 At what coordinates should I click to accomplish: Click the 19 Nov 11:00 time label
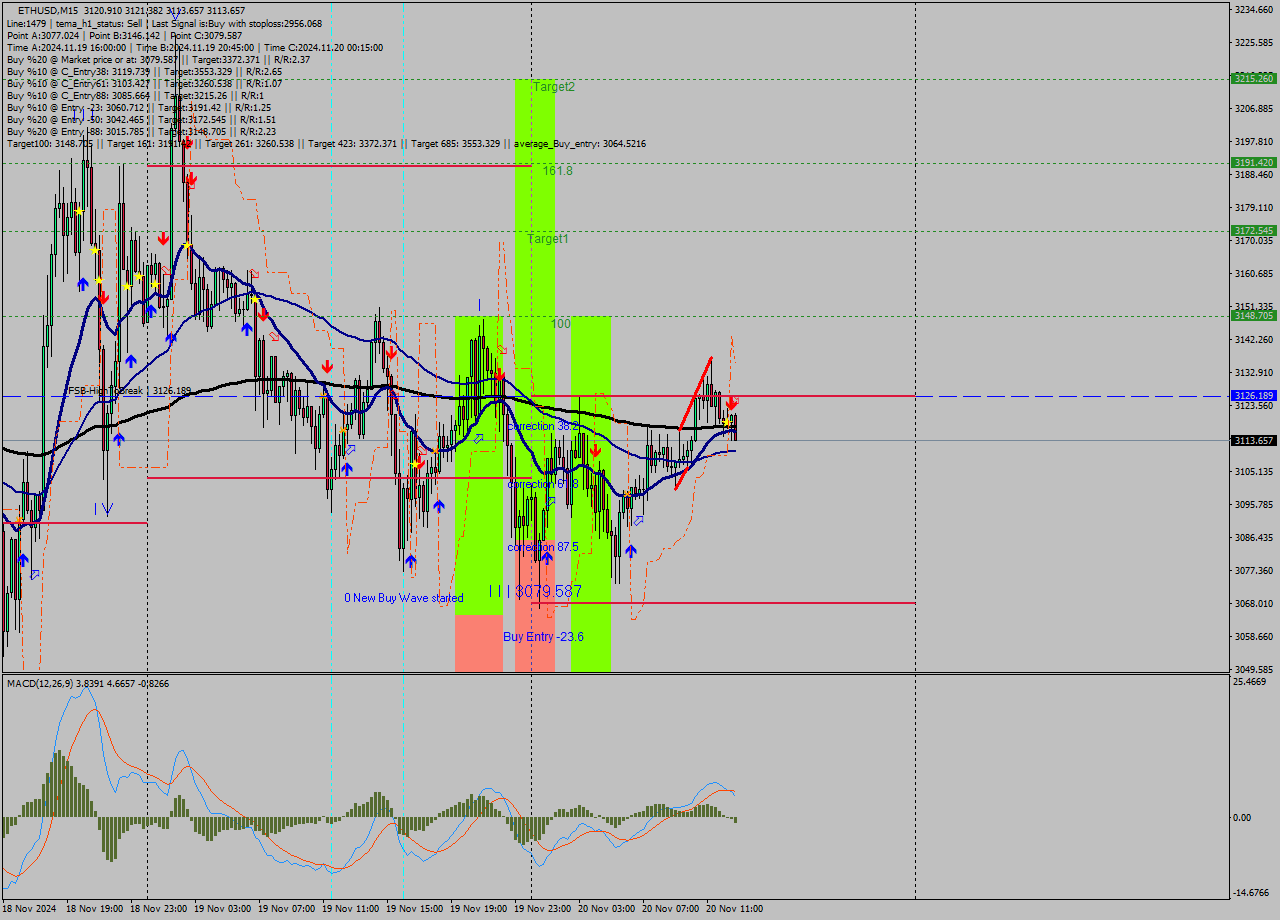pyautogui.click(x=351, y=909)
